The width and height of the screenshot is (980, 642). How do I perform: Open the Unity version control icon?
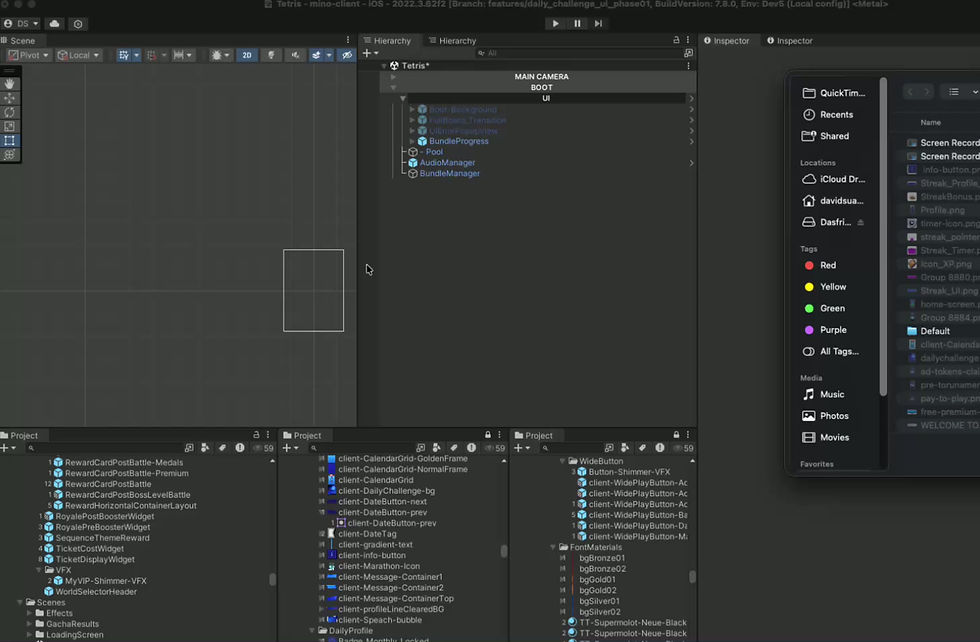78,24
